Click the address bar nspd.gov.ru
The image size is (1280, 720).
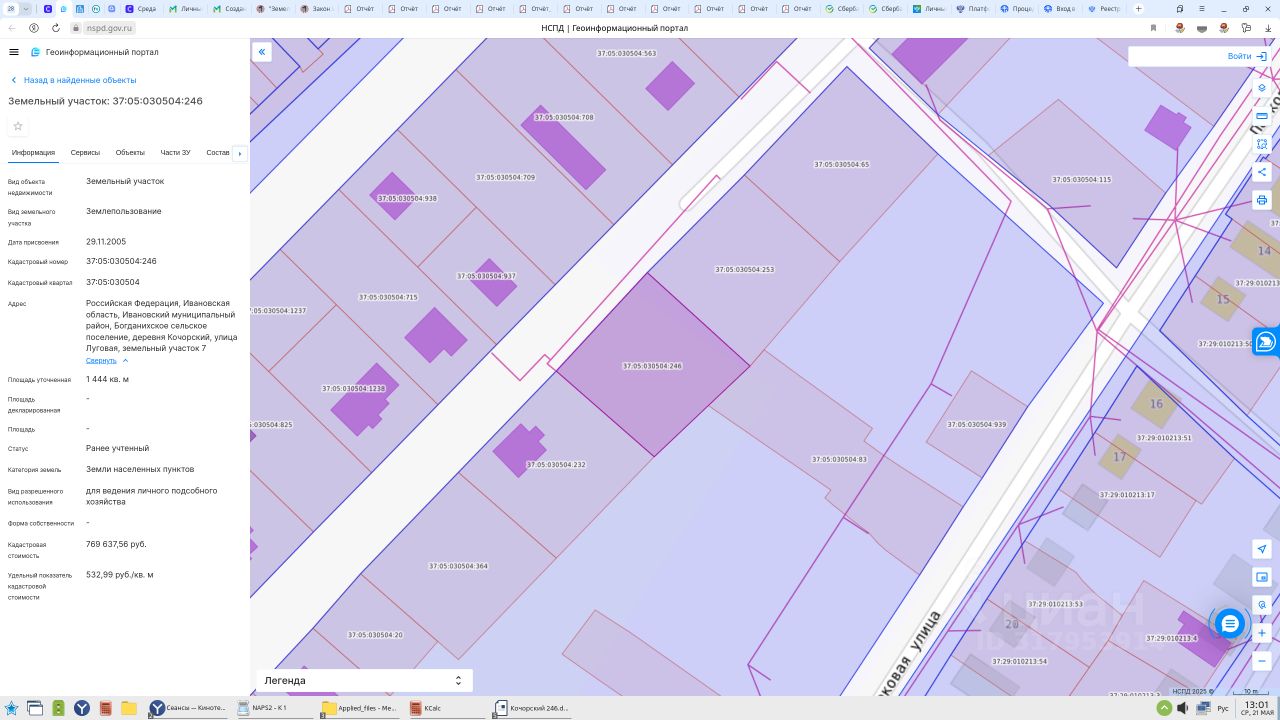tap(109, 28)
